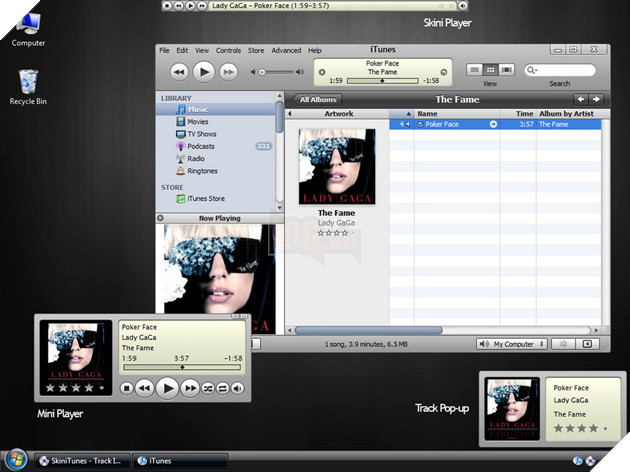Expand the Mini Player rating dropdown arrow
630x472 pixels.
tap(101, 388)
